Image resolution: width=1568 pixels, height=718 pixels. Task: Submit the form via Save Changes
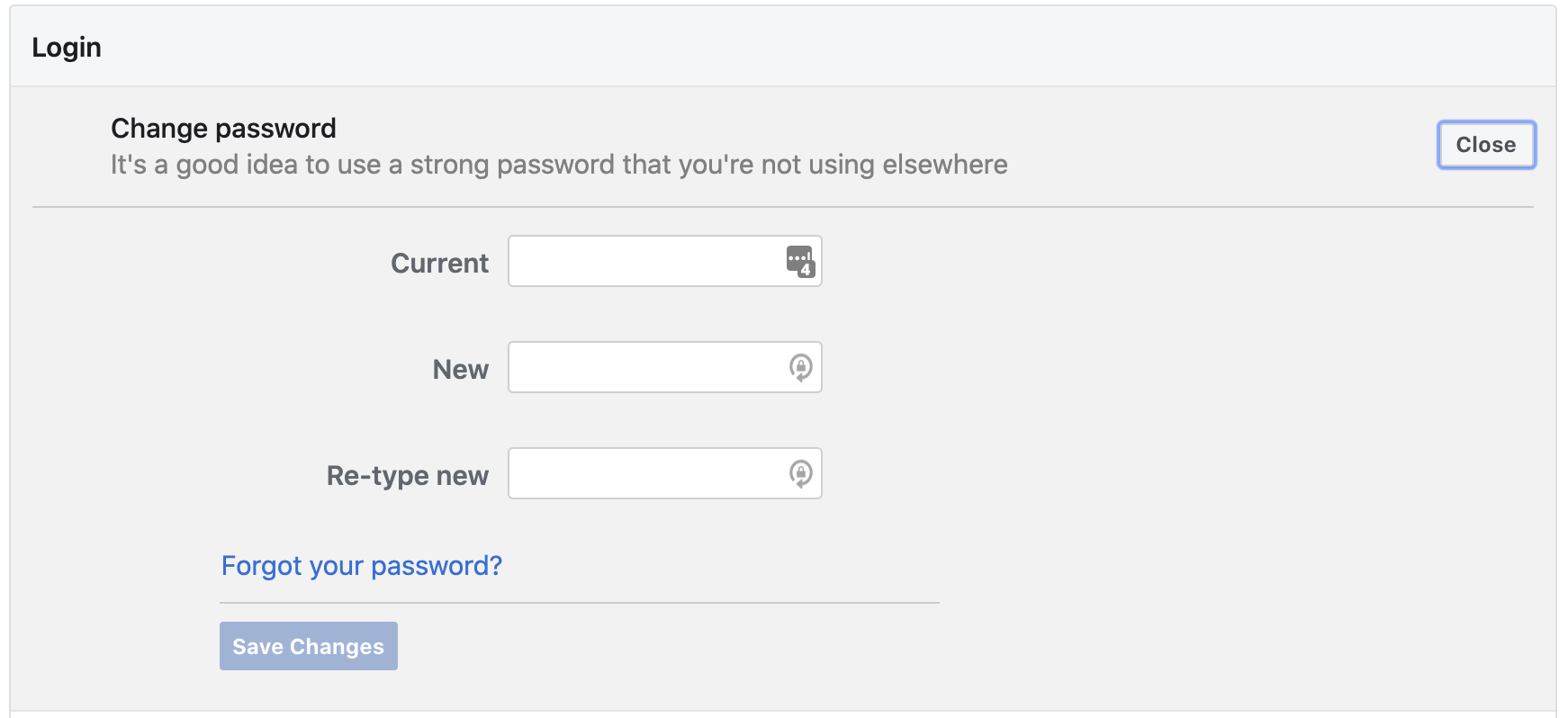[308, 645]
